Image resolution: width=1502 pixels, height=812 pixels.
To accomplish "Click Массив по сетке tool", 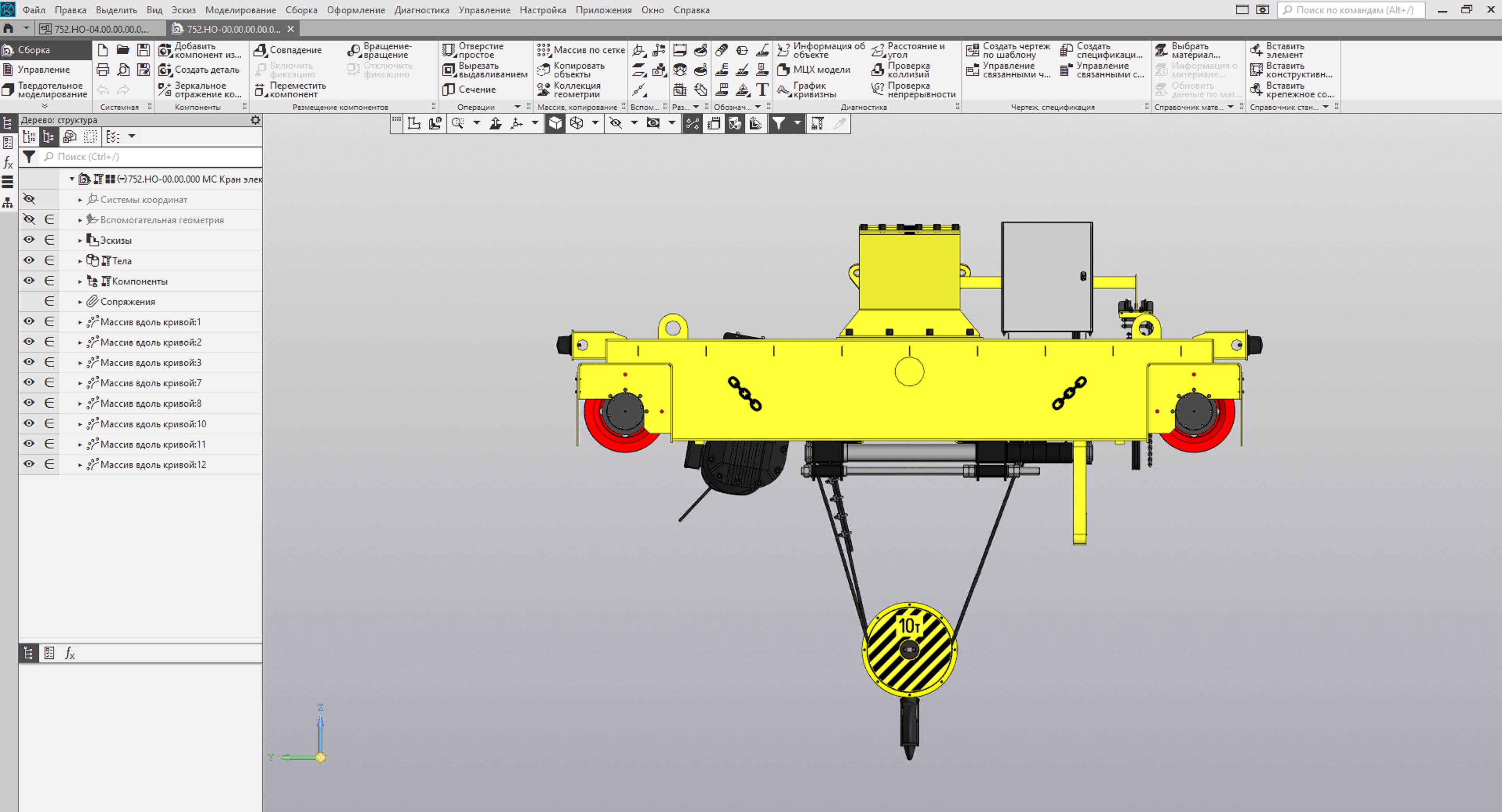I will click(x=543, y=50).
